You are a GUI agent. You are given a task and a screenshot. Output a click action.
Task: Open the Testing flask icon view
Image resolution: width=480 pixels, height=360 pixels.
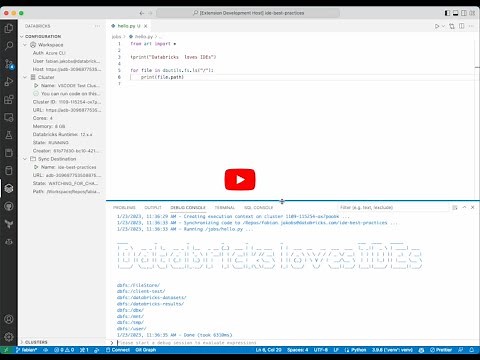[9, 135]
